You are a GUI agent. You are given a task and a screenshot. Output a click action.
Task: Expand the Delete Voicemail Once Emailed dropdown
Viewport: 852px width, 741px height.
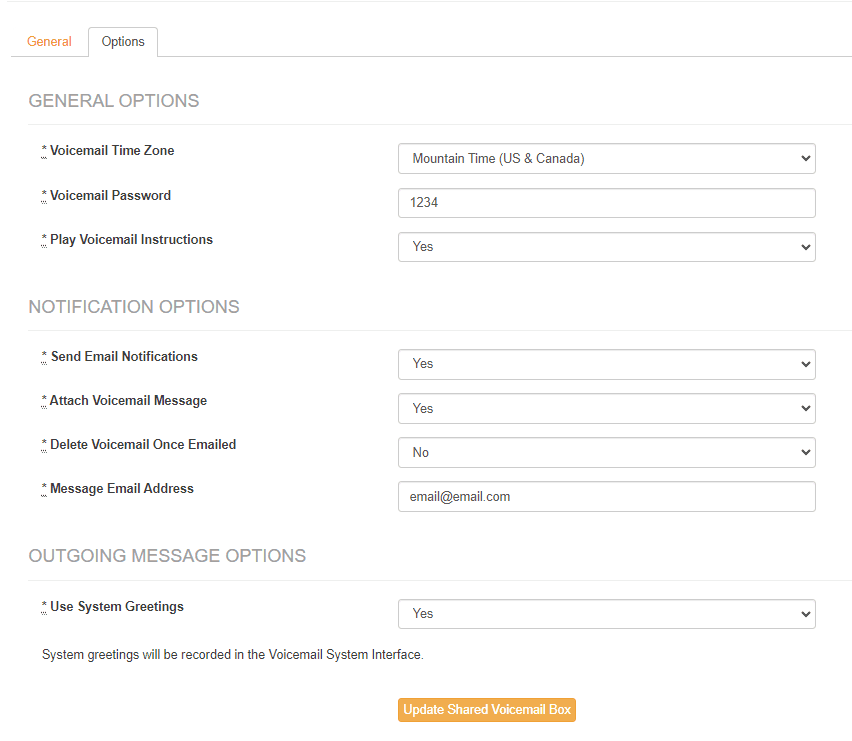pos(606,453)
